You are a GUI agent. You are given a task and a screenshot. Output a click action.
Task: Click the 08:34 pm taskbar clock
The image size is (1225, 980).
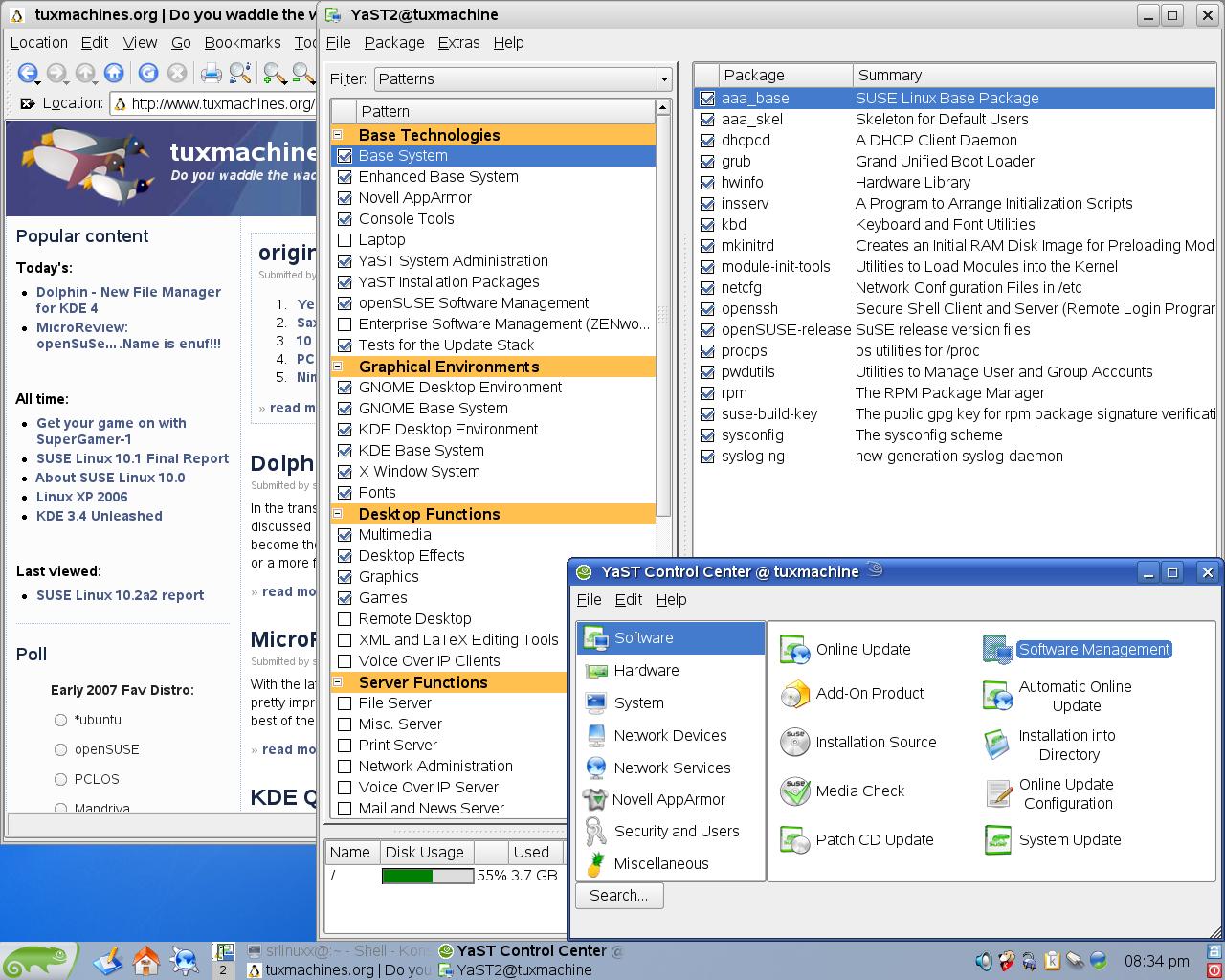pos(1156,961)
